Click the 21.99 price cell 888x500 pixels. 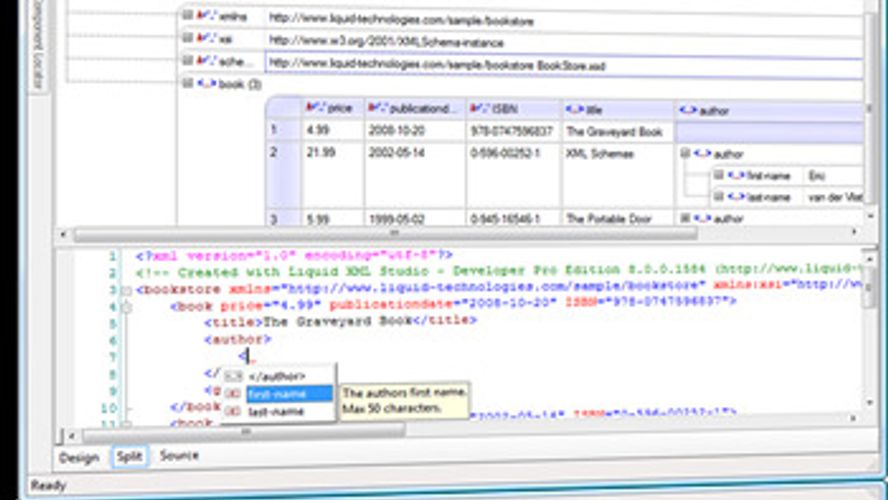(x=333, y=175)
